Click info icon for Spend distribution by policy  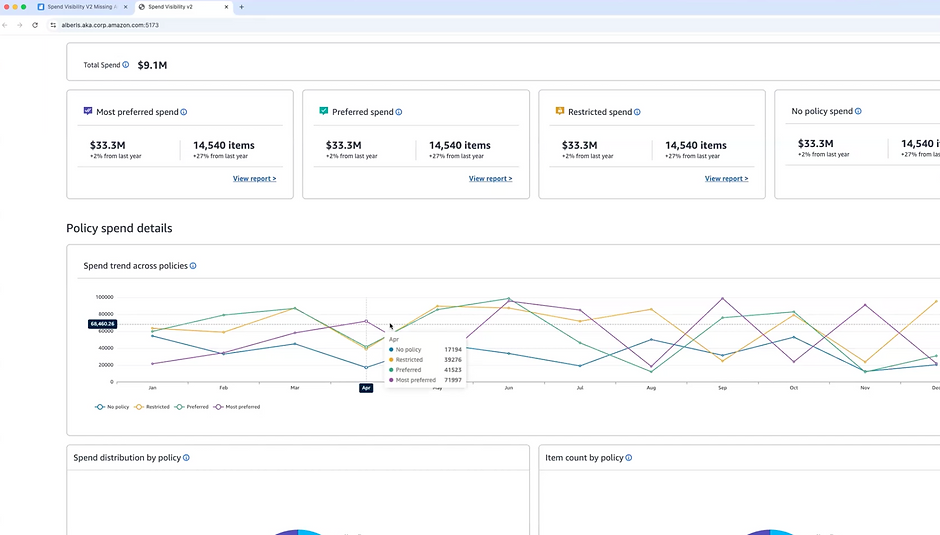pyautogui.click(x=186, y=458)
